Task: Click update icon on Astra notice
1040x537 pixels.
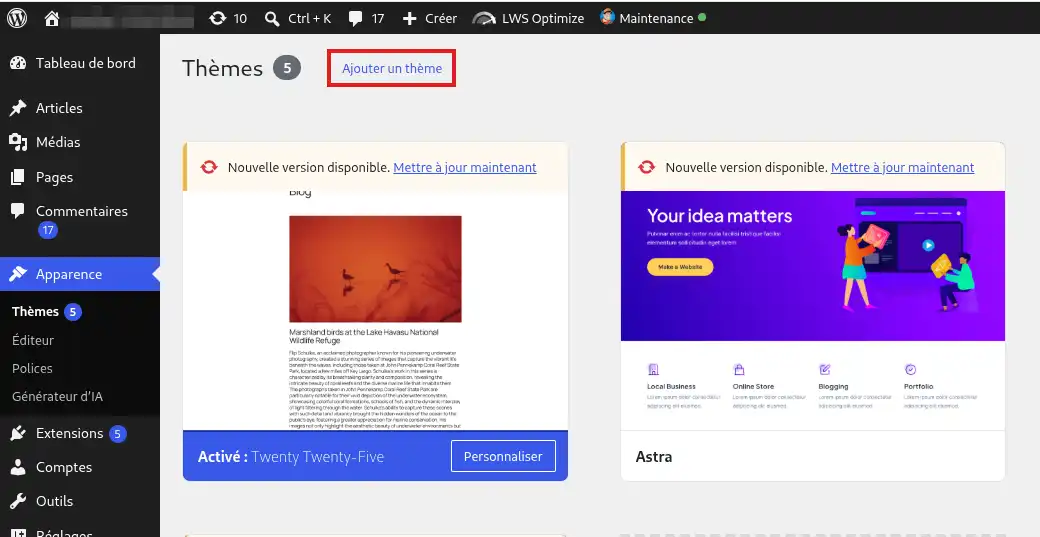Action: (647, 167)
